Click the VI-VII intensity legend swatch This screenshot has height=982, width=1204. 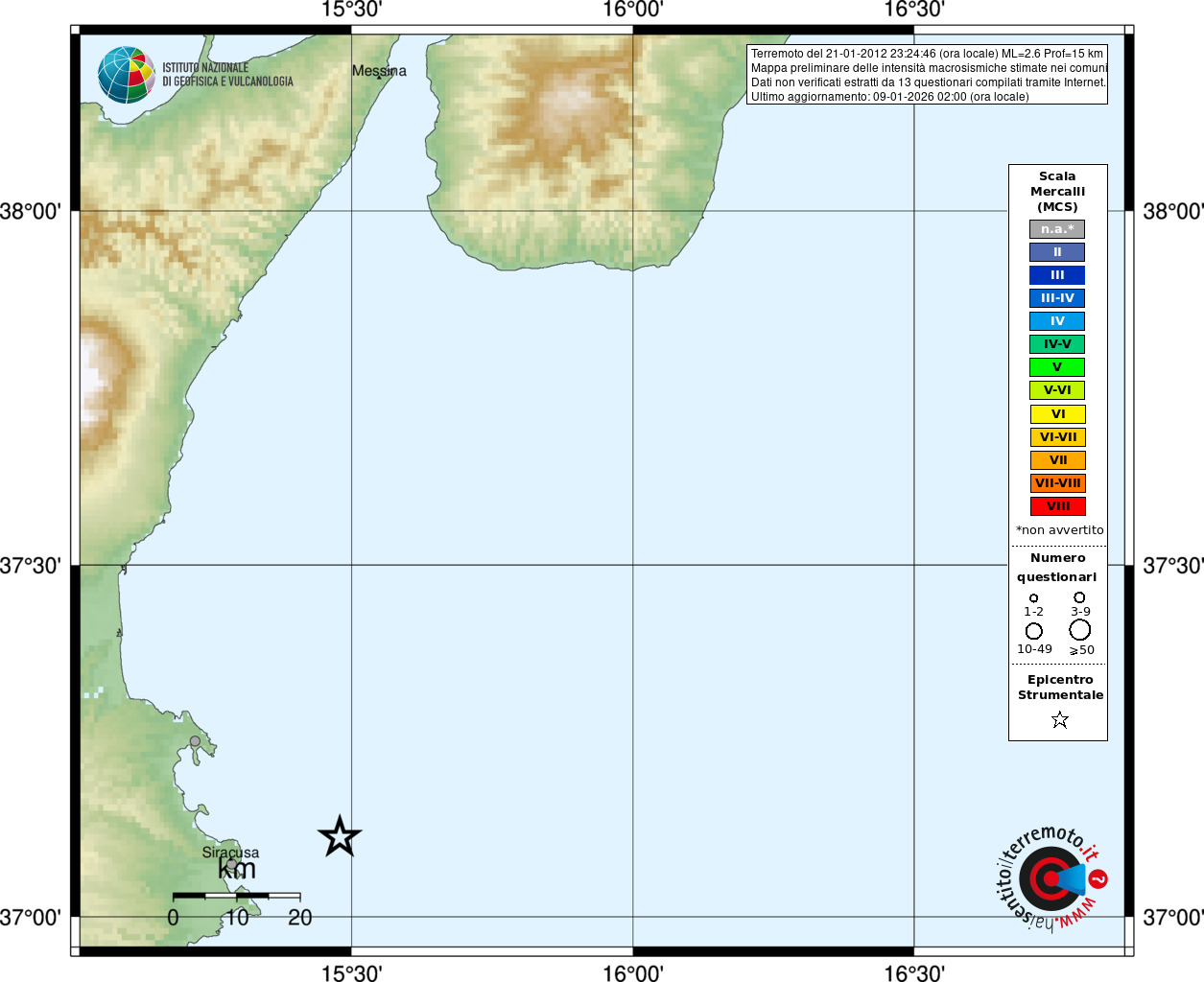[1058, 437]
